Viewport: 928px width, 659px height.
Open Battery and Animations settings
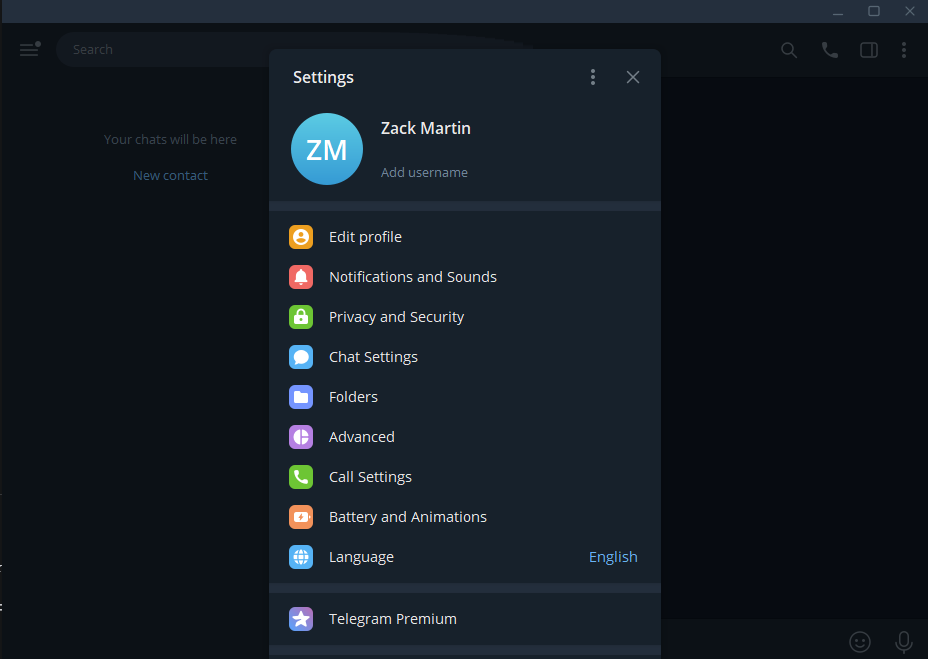(465, 517)
